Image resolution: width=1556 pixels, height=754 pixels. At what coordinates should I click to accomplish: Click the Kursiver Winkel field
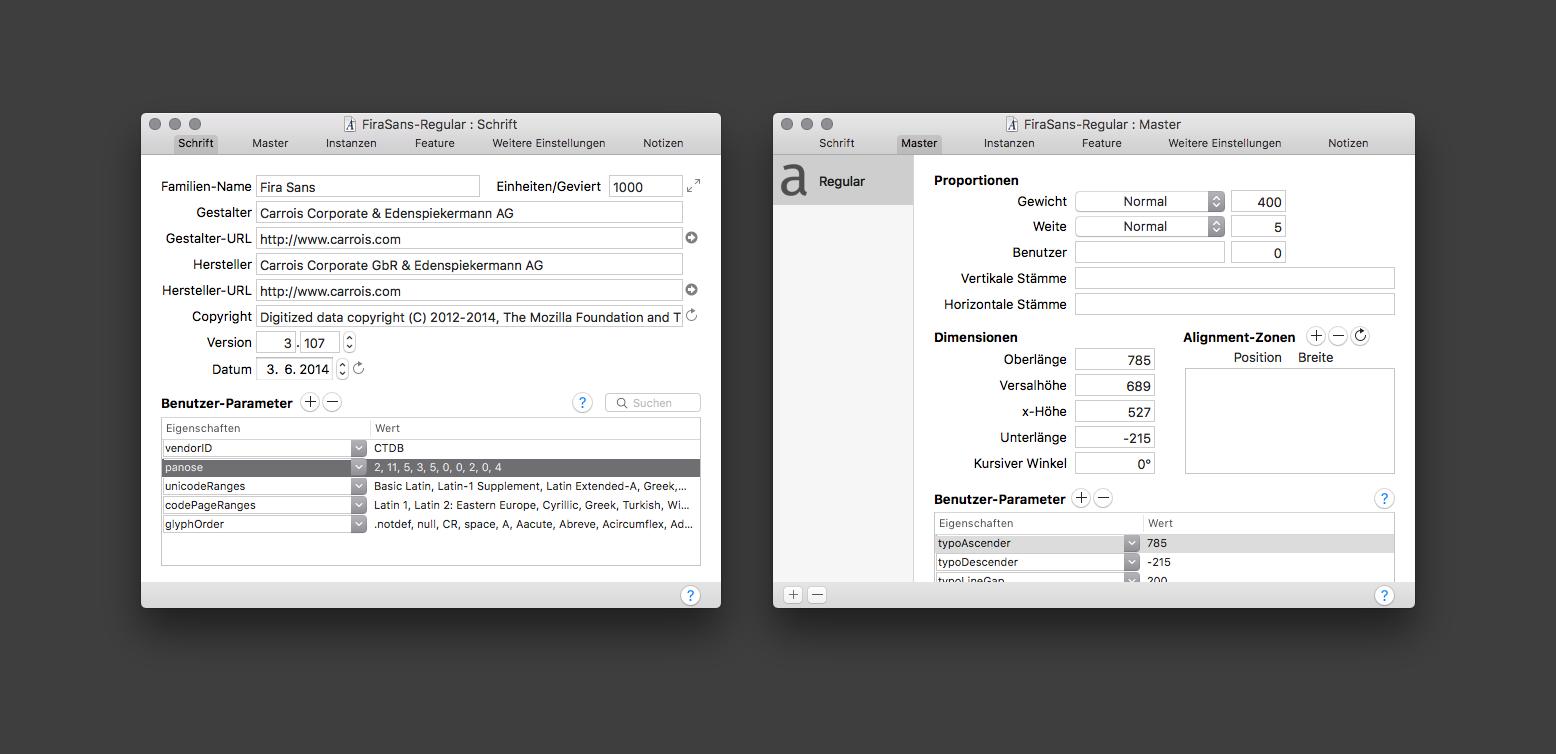point(1115,463)
